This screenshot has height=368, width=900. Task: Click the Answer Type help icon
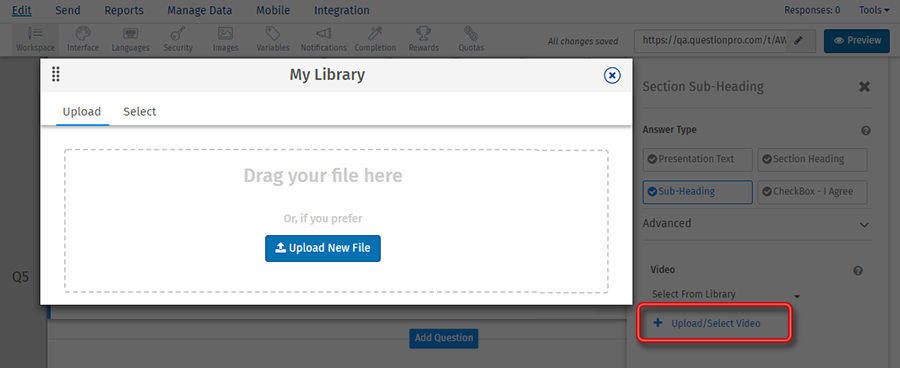[866, 131]
